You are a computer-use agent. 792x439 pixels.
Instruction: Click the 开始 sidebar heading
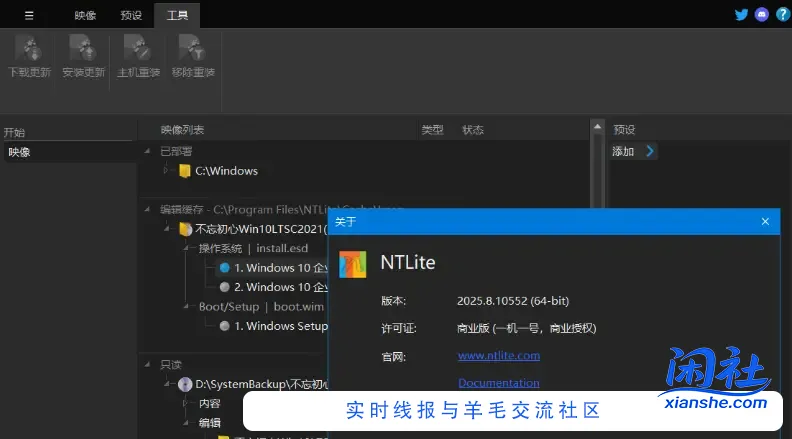point(14,132)
